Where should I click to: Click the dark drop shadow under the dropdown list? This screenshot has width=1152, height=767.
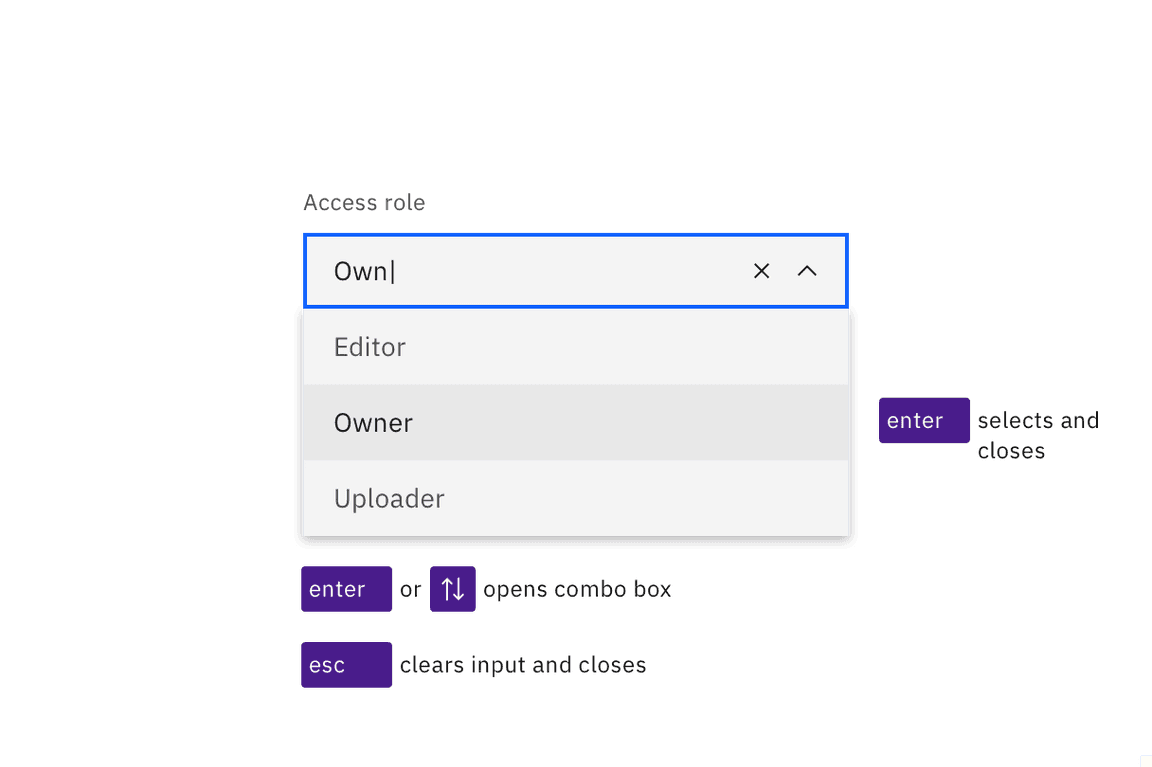coord(575,542)
